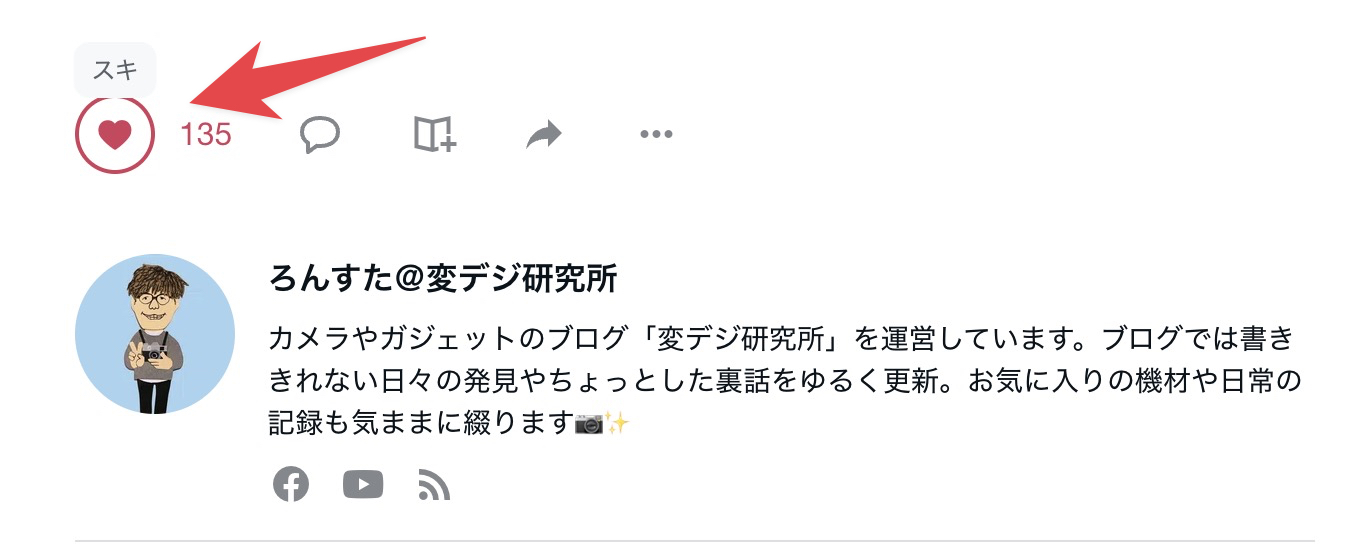This screenshot has width=1356, height=544.
Task: Share the article using the arrow icon
Action: click(544, 134)
